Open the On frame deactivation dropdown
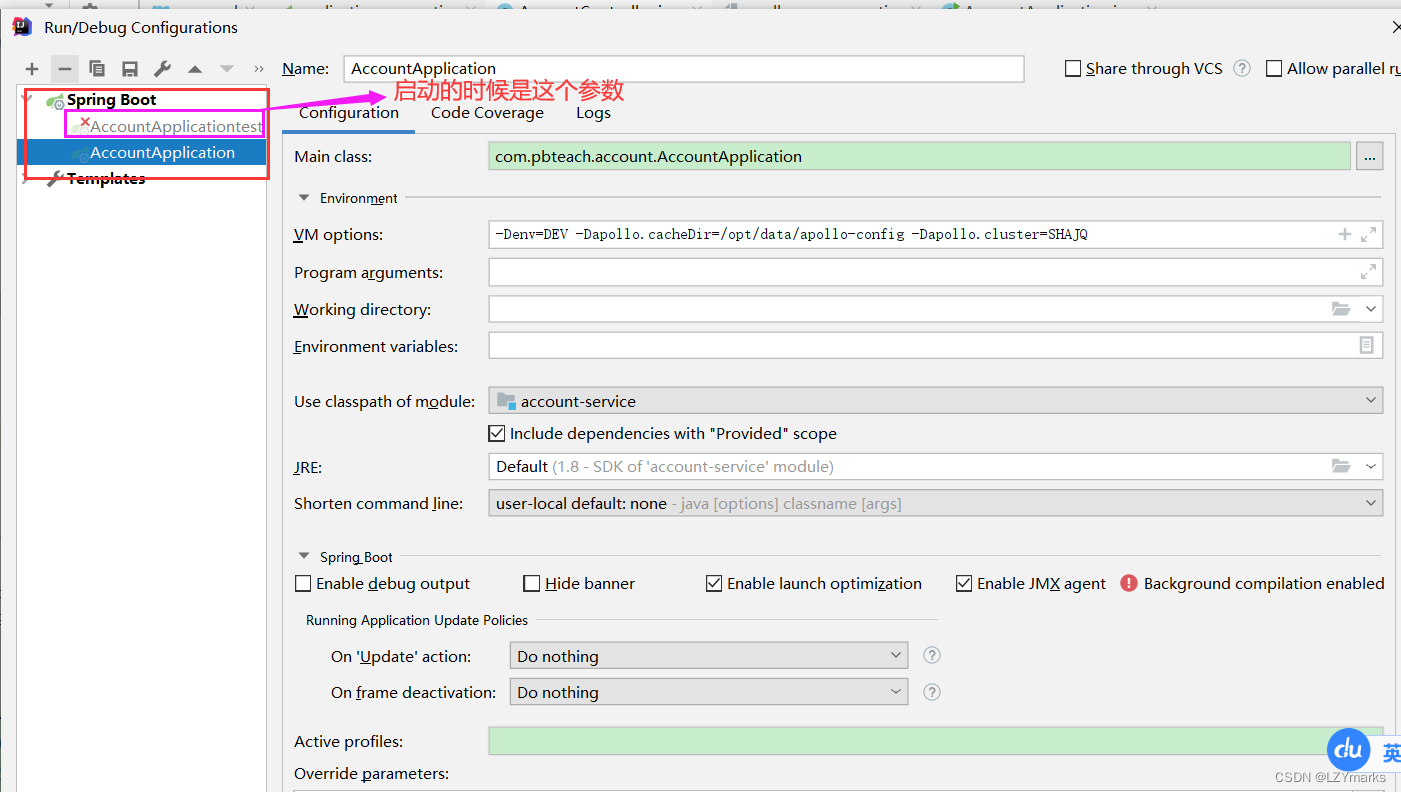 [709, 692]
